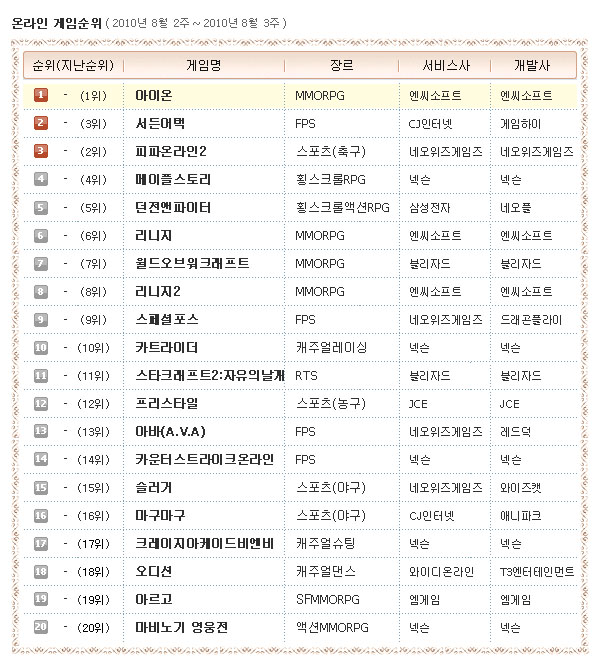Click the red rank 2 badge
Image resolution: width=600 pixels, height=666 pixels.
[x=41, y=123]
